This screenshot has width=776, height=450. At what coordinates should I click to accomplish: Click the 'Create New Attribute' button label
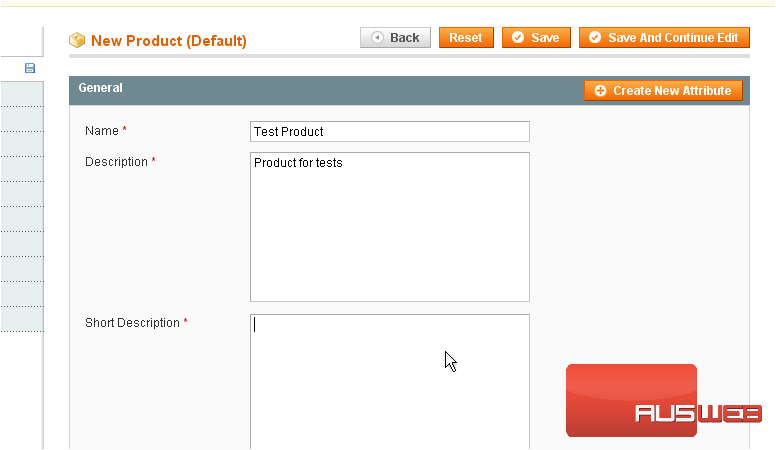tap(671, 91)
